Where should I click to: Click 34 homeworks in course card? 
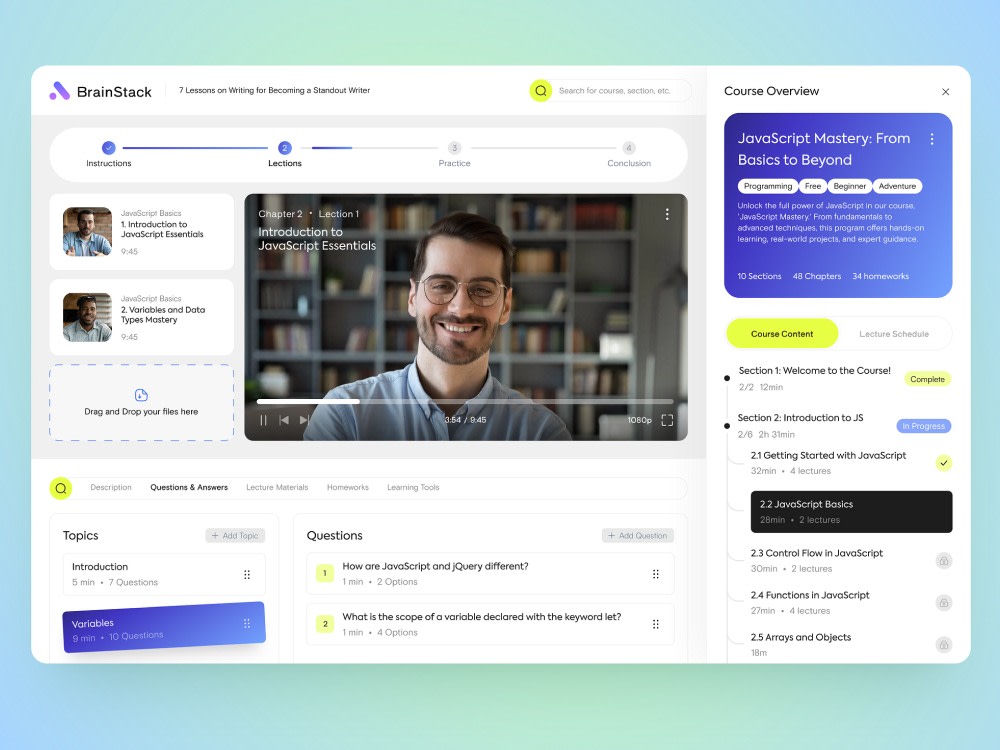pos(880,276)
